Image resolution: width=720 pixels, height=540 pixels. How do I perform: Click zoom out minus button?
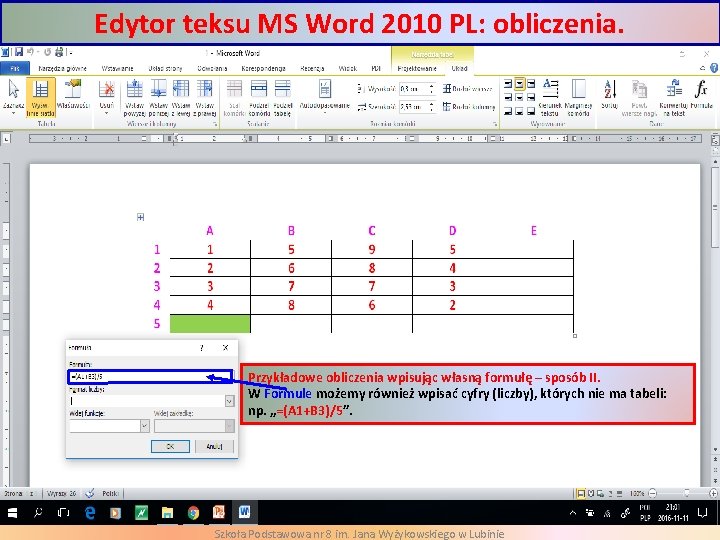(652, 494)
